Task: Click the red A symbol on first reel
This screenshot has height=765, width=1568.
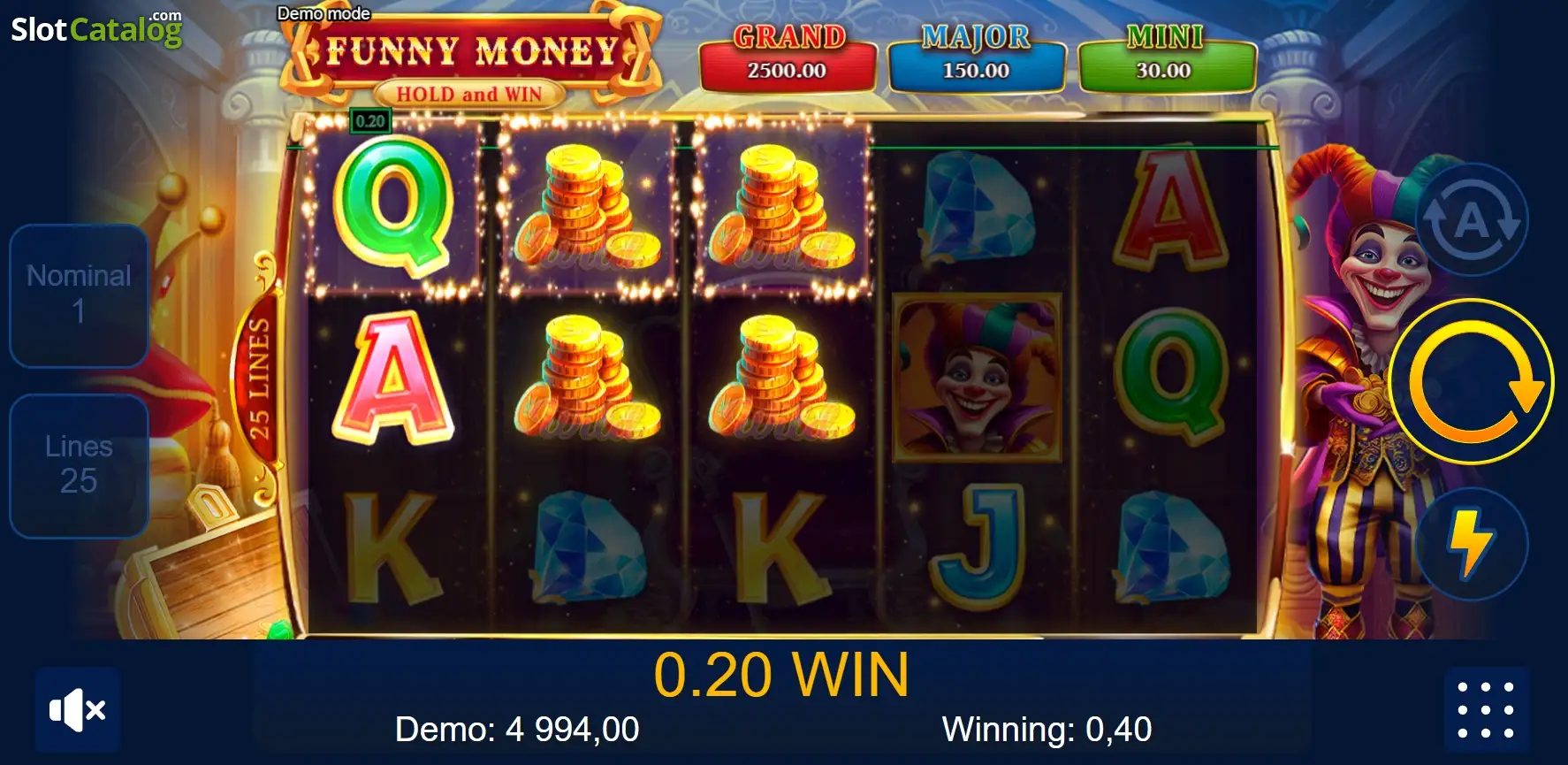Action: point(393,379)
